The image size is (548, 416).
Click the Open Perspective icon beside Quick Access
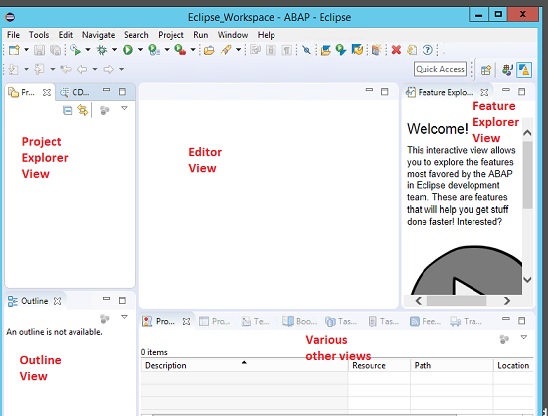(486, 70)
